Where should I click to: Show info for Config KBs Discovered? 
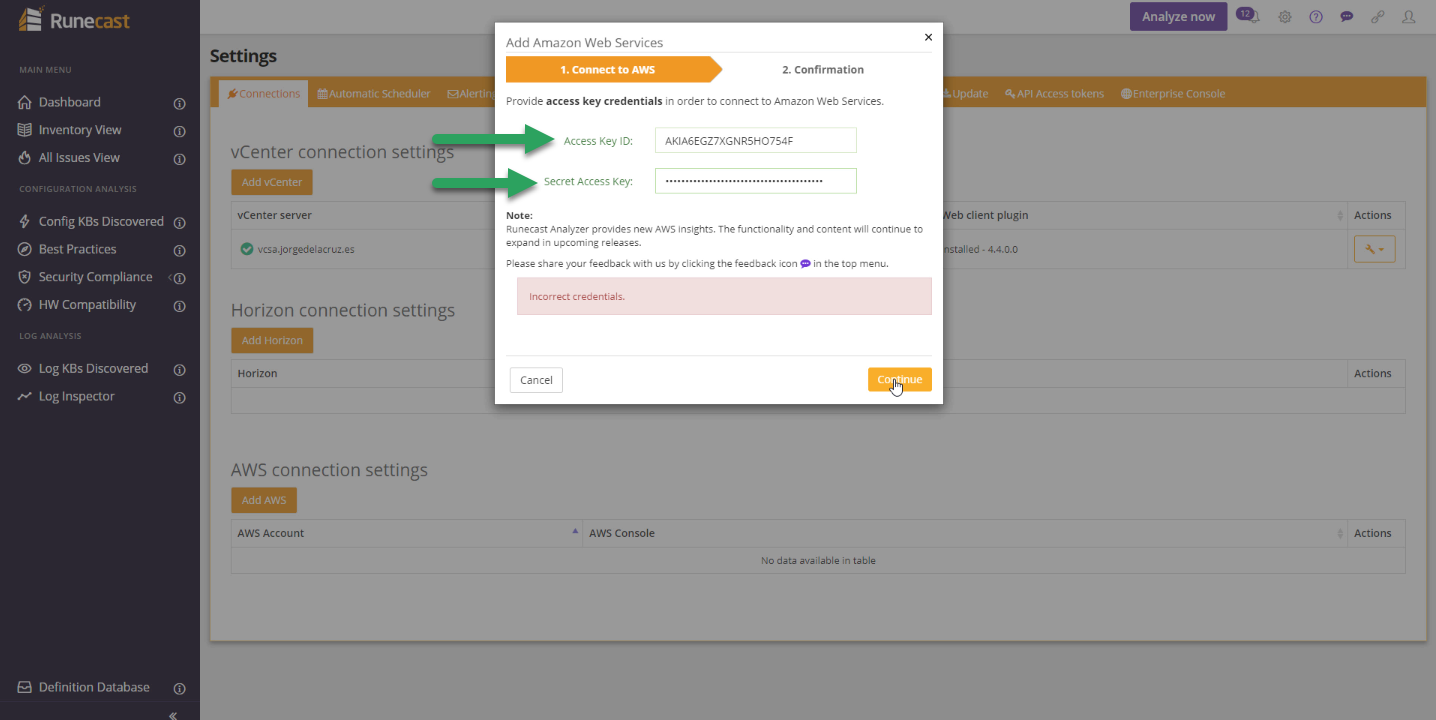(x=180, y=223)
